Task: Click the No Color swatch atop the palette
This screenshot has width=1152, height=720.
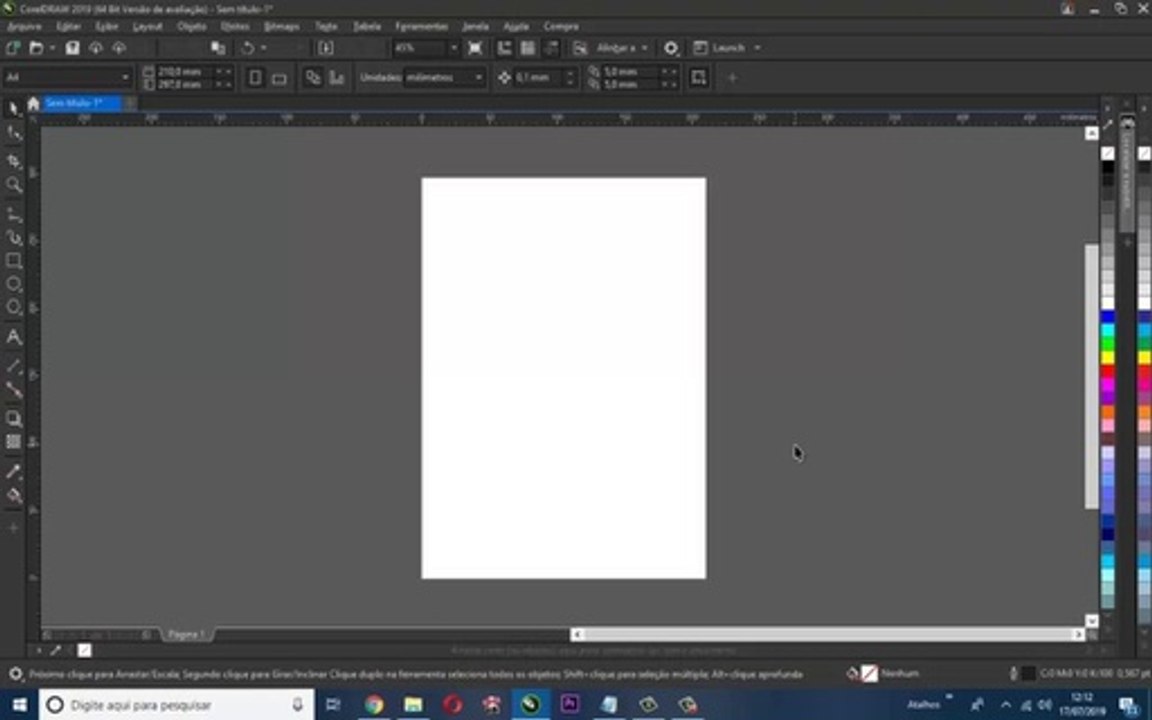Action: 1107,153
